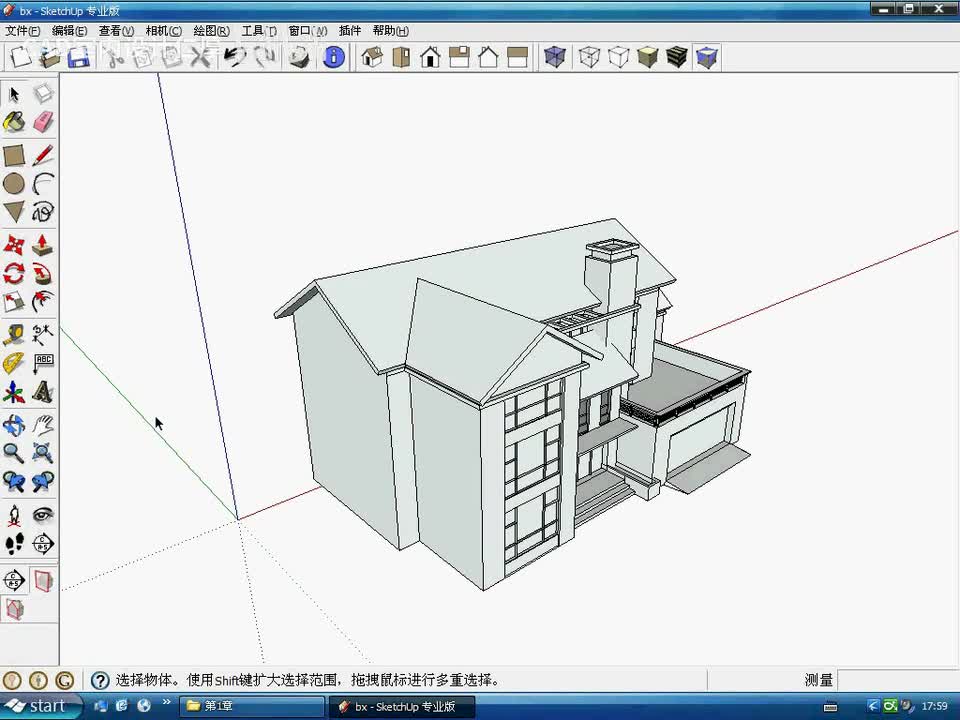Image resolution: width=960 pixels, height=720 pixels.
Task: Toggle section plane display
Action: click(43, 580)
